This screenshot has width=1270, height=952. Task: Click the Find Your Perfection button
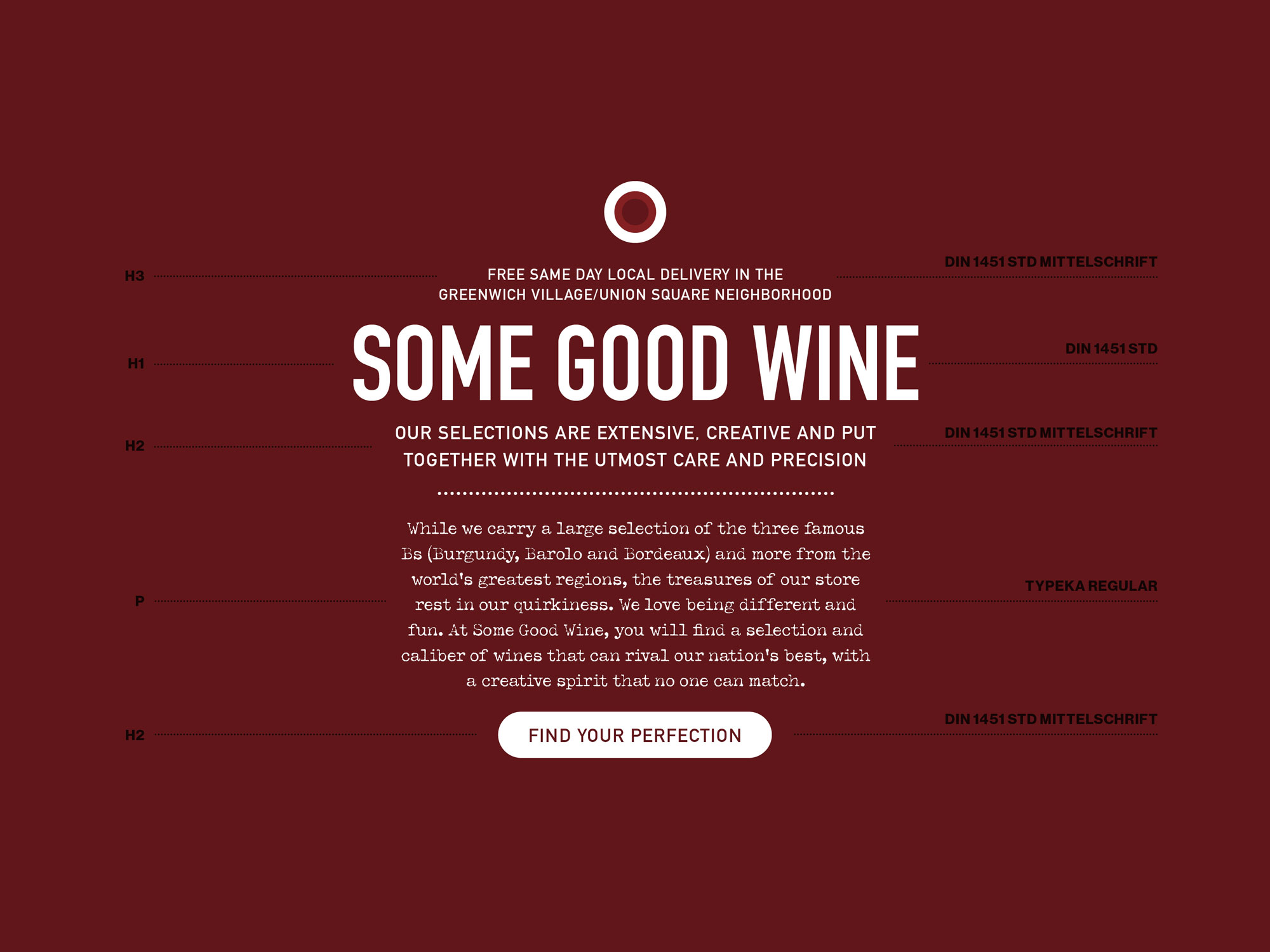[635, 735]
